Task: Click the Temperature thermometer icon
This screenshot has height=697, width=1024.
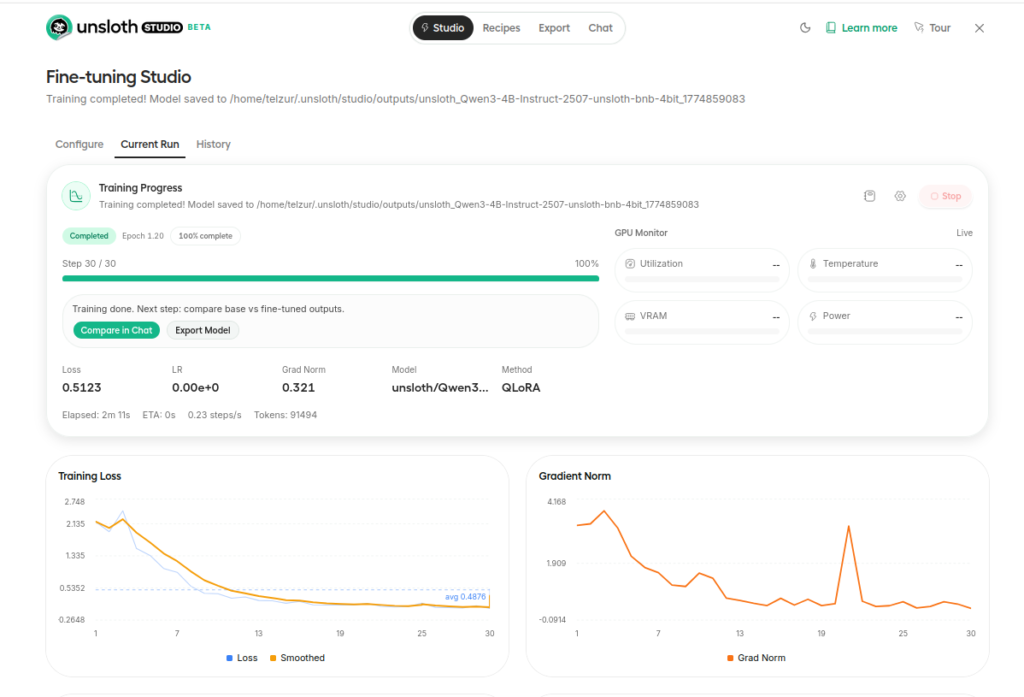Action: tap(813, 264)
